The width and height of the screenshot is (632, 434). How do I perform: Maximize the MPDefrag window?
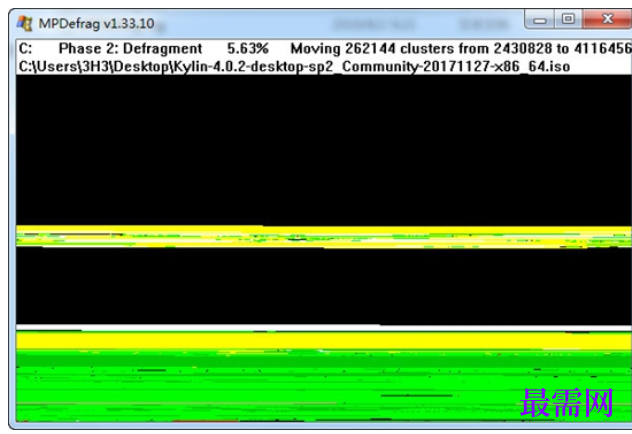(568, 19)
